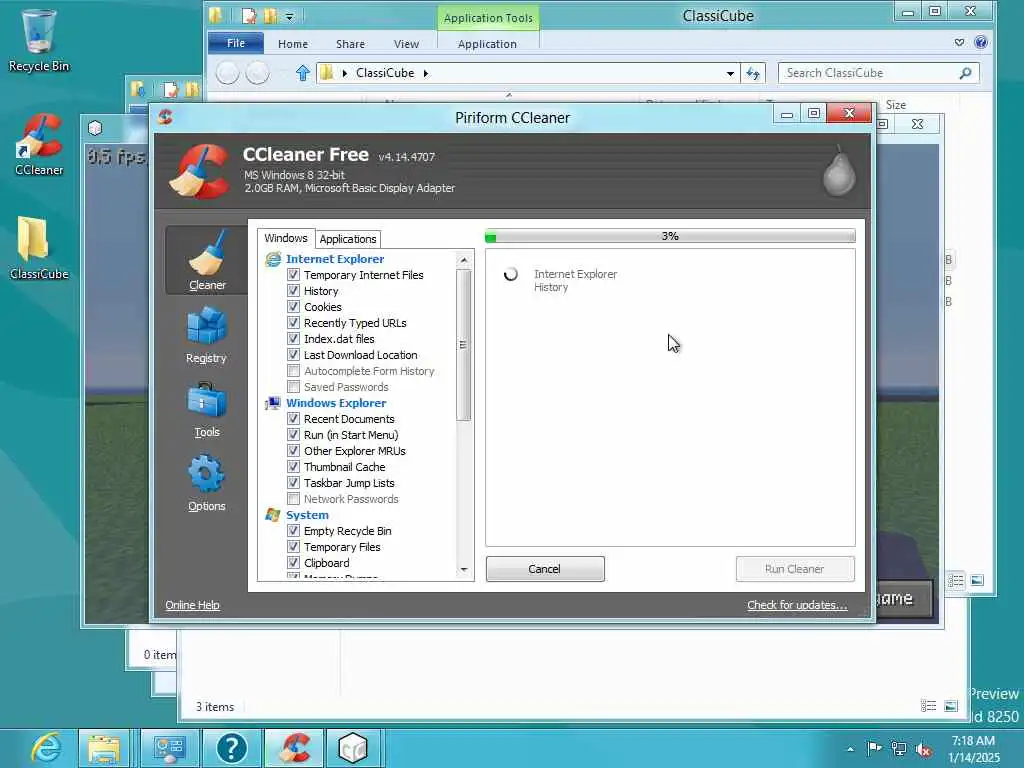The image size is (1024, 768).
Task: Click cleaner list scroll-down arrow
Action: click(464, 570)
